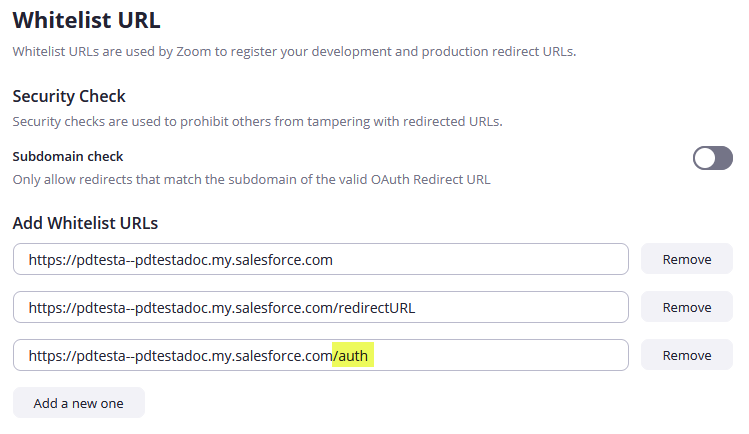The width and height of the screenshot is (749, 434).
Task: Click the Whitelist URL page heading
Action: click(x=86, y=19)
